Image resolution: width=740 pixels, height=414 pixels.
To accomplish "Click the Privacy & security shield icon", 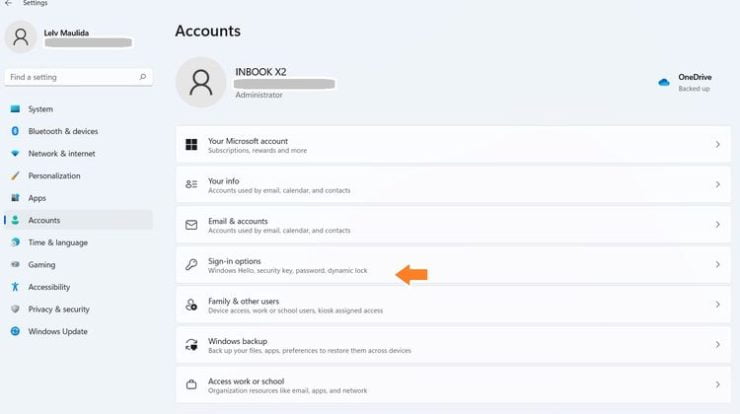I will coord(15,310).
